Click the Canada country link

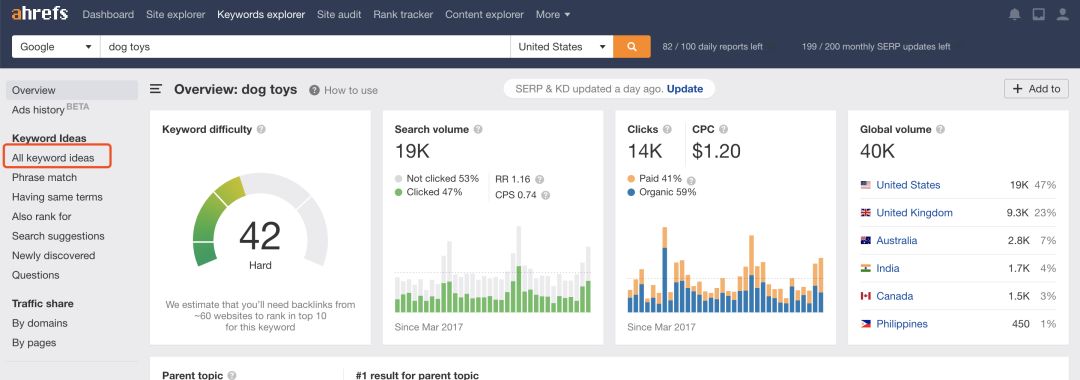(895, 296)
